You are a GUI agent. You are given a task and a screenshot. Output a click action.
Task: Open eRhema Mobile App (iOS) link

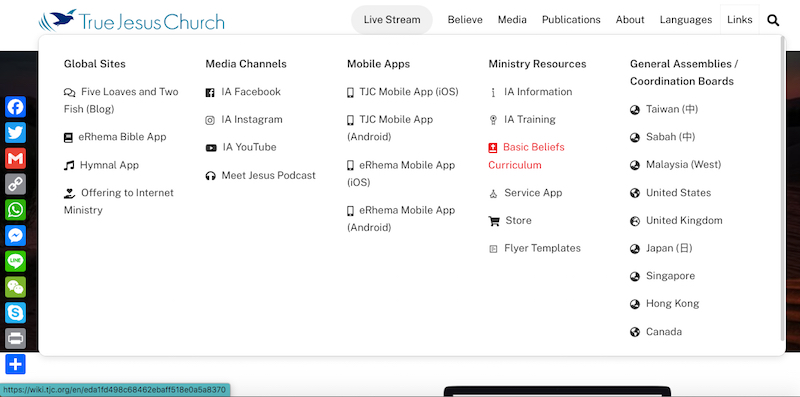[x=401, y=174]
